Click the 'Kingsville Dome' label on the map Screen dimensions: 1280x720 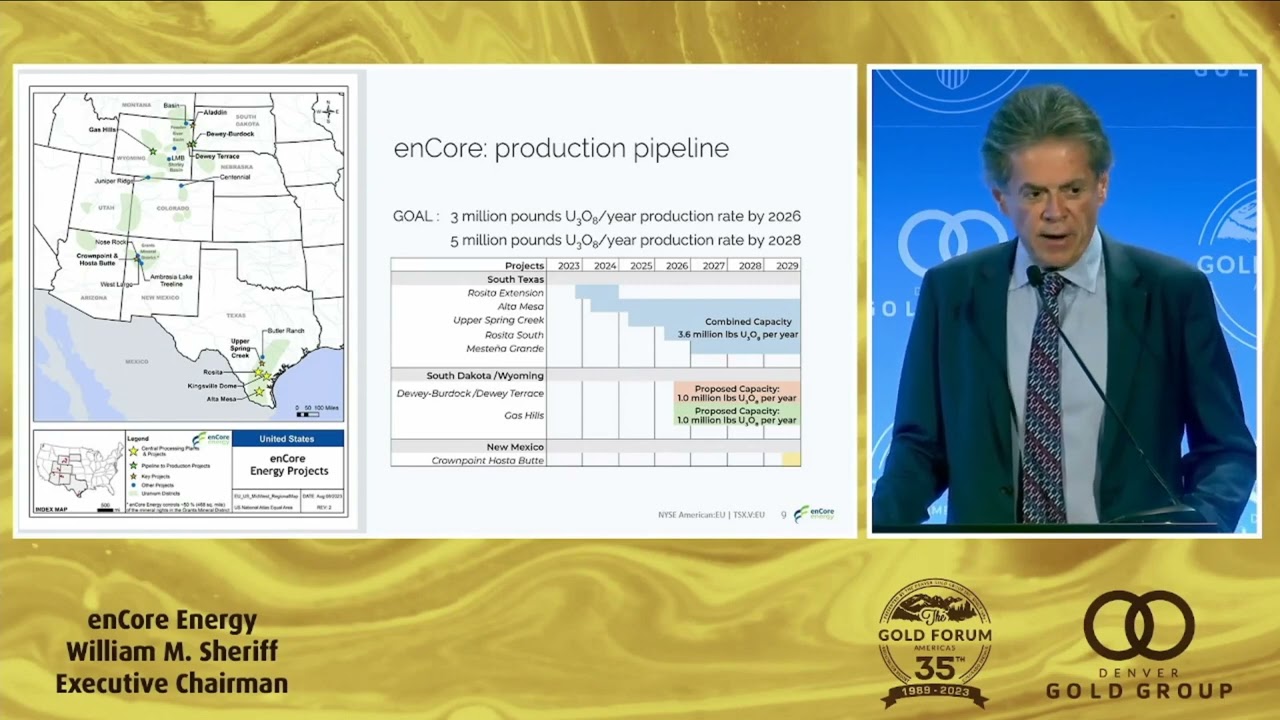(211, 386)
